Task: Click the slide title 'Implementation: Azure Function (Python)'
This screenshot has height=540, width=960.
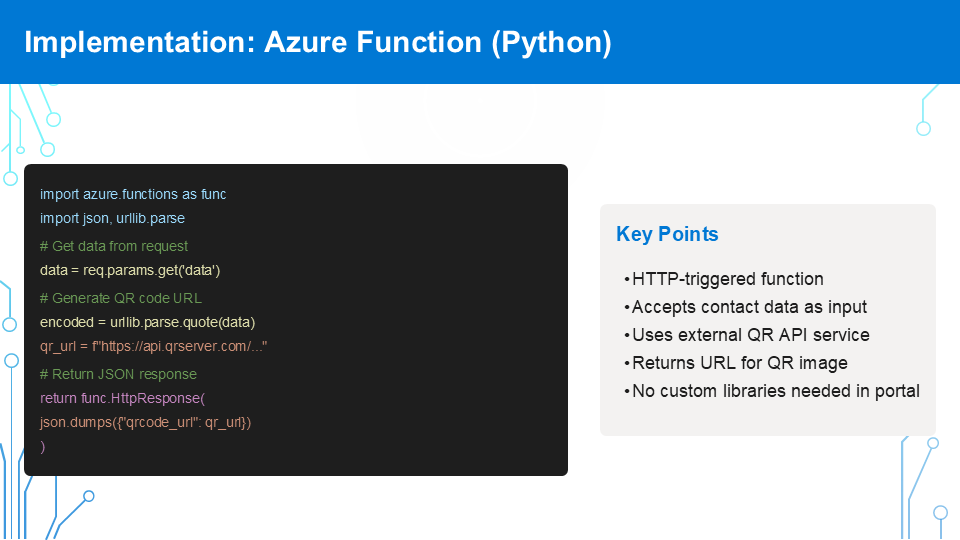Action: point(317,43)
